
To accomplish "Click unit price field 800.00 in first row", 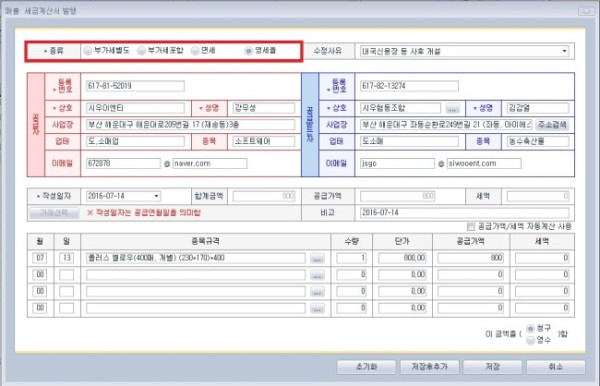I will [x=402, y=258].
